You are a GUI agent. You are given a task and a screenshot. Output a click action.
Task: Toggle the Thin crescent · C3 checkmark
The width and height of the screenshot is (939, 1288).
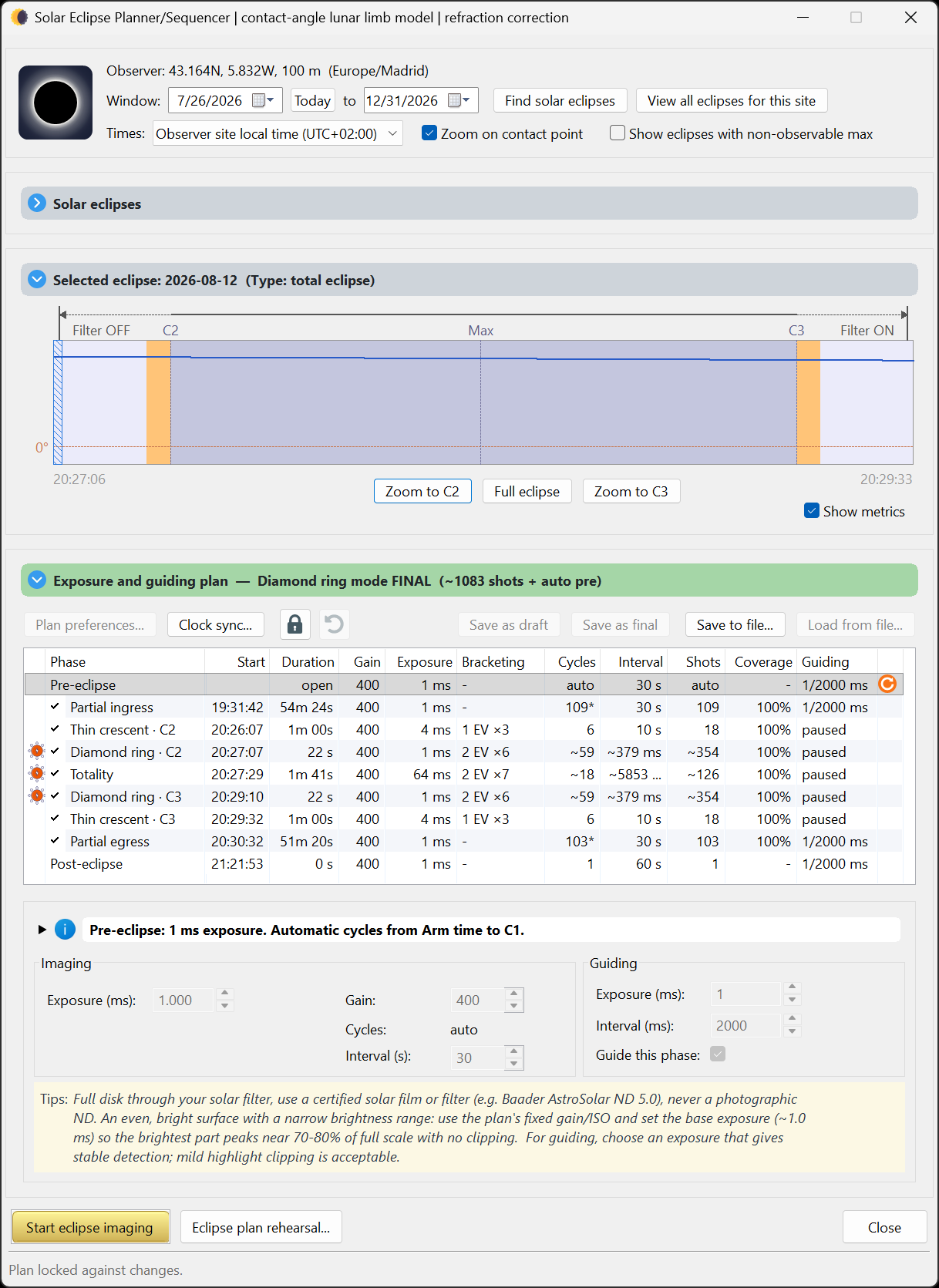pos(55,818)
